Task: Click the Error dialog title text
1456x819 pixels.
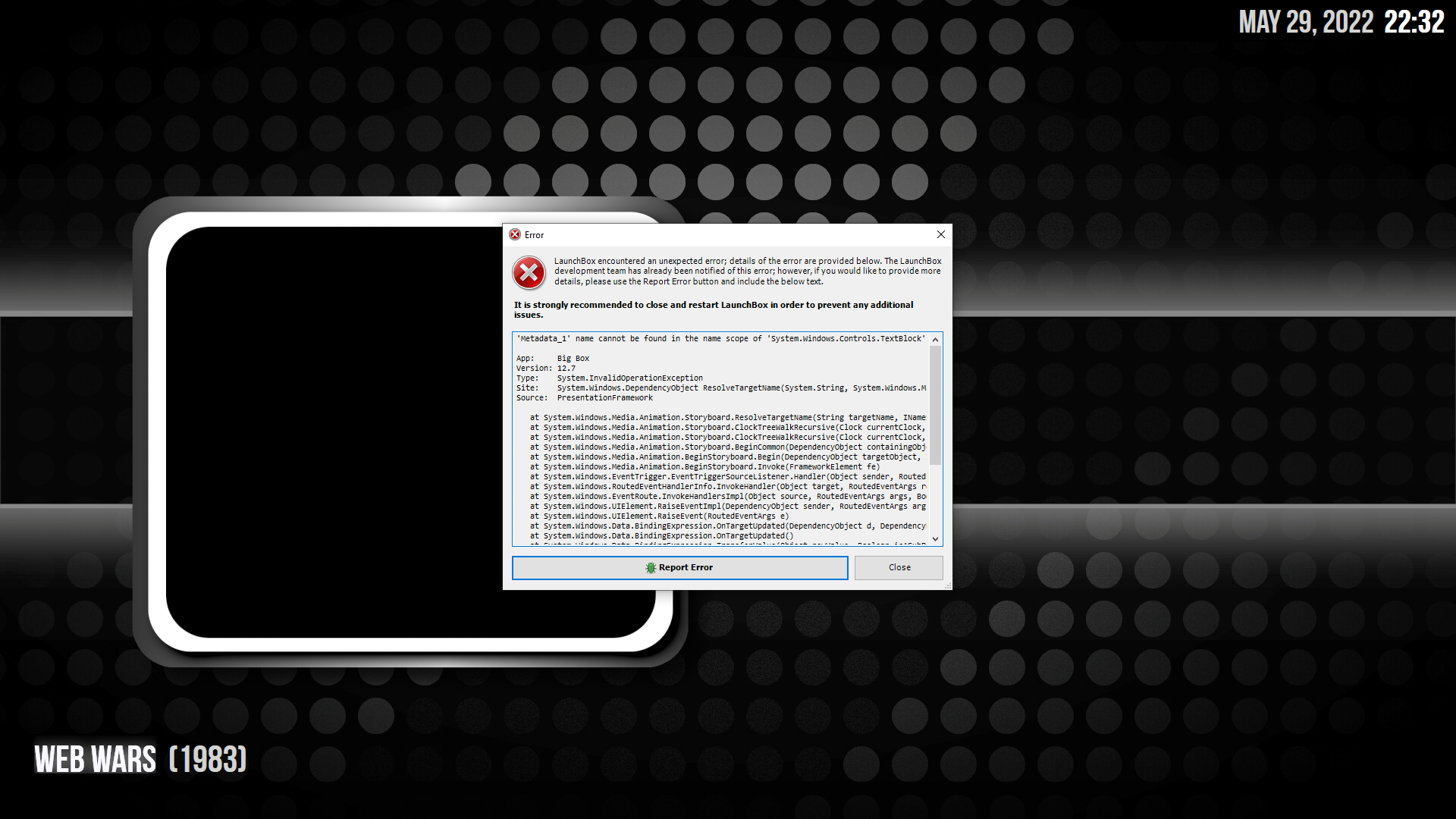Action: [x=534, y=235]
